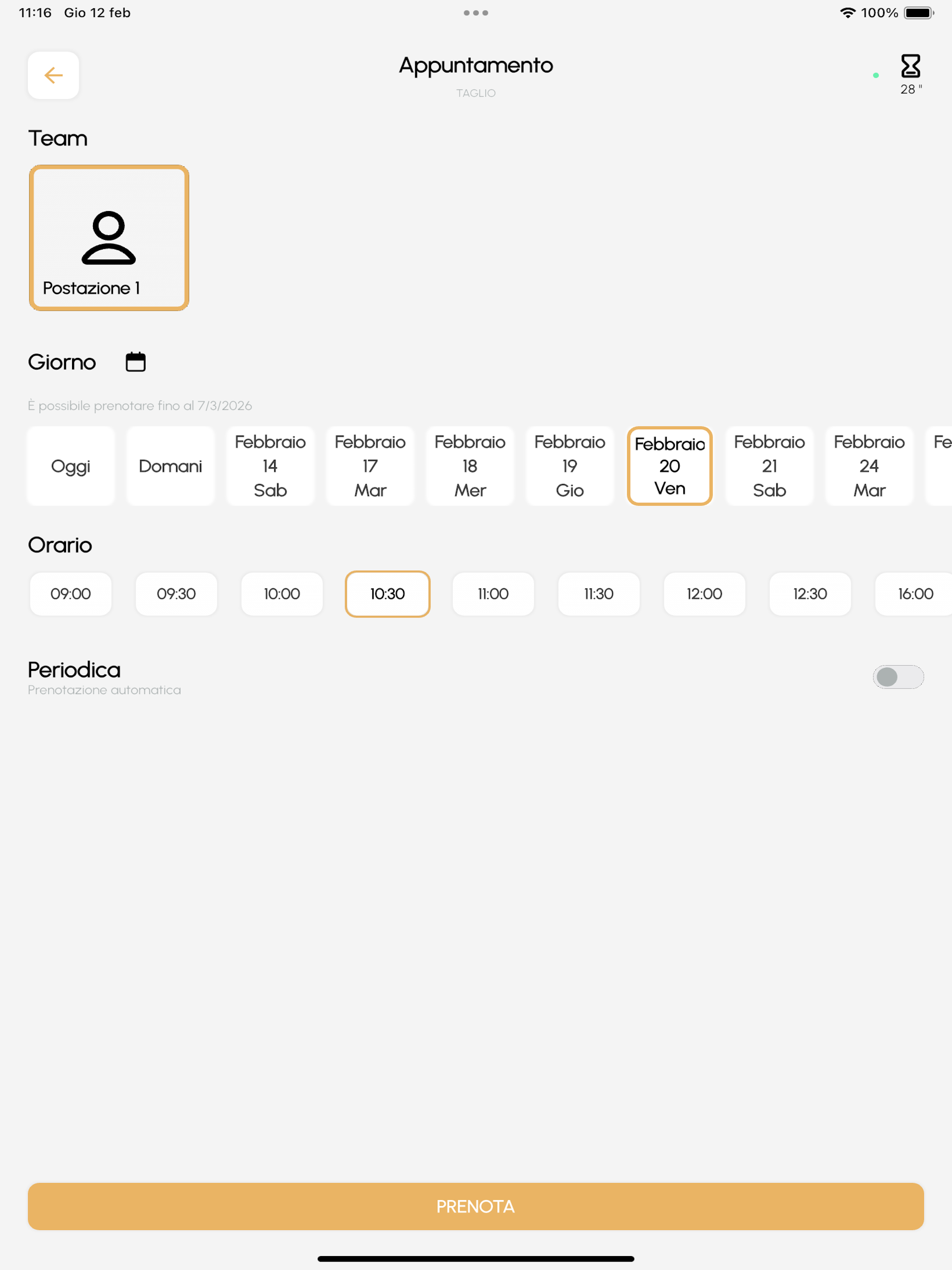Tap the three dots multitasking indicator

click(x=476, y=13)
